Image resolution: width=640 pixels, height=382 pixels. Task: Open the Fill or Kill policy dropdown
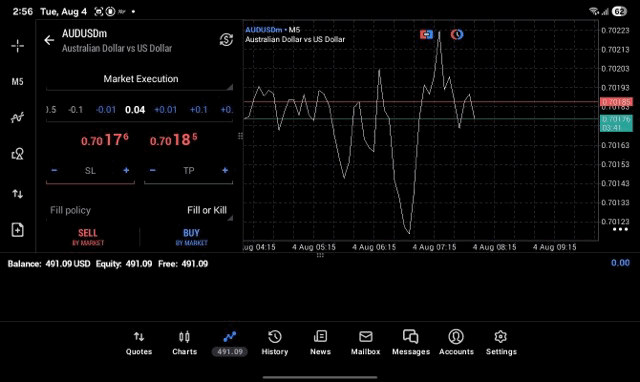[x=140, y=211]
